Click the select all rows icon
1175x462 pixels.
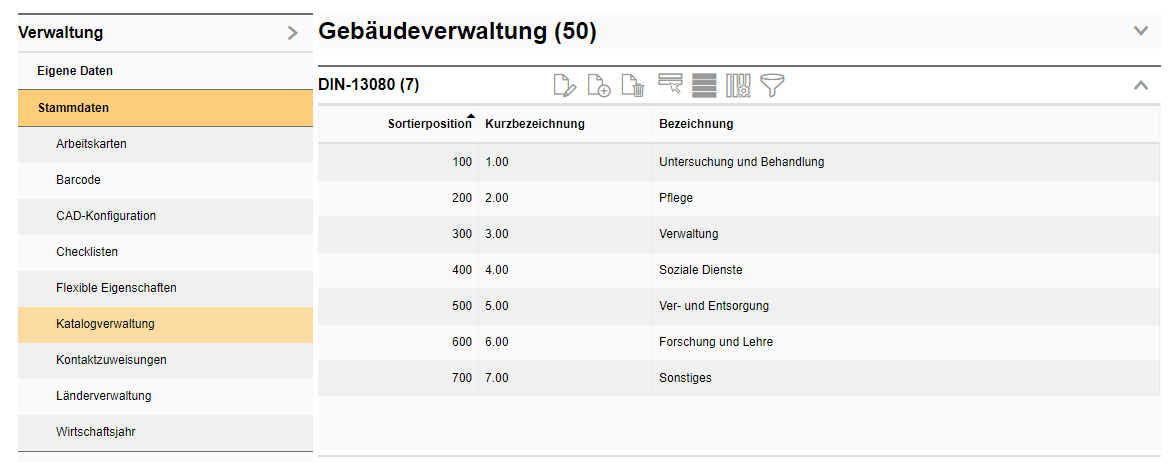[x=704, y=85]
